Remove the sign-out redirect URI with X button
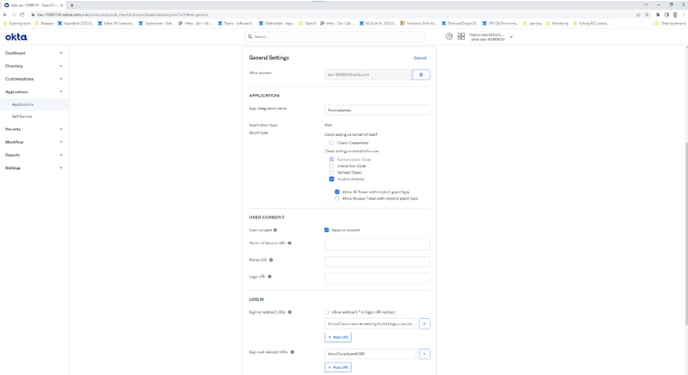The image size is (688, 375). (424, 354)
